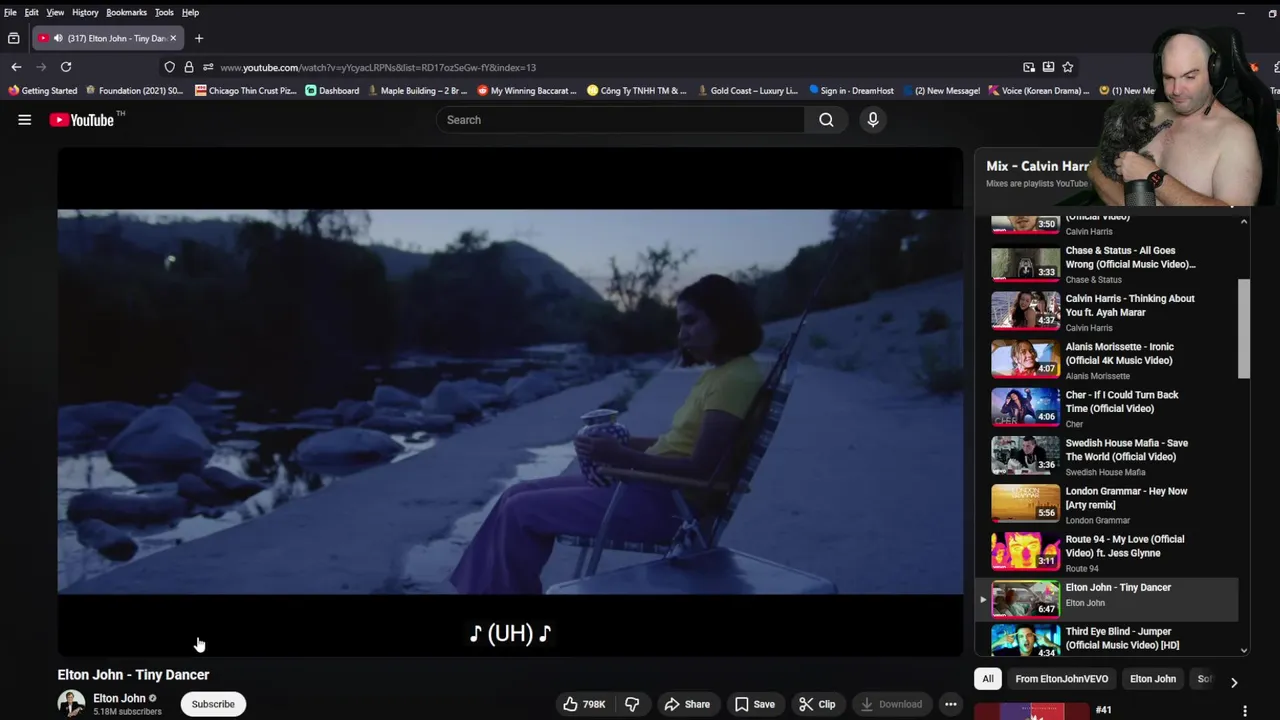Open the Voice (Korean Drama) bookmark
The image size is (1280, 720).
tap(1039, 90)
